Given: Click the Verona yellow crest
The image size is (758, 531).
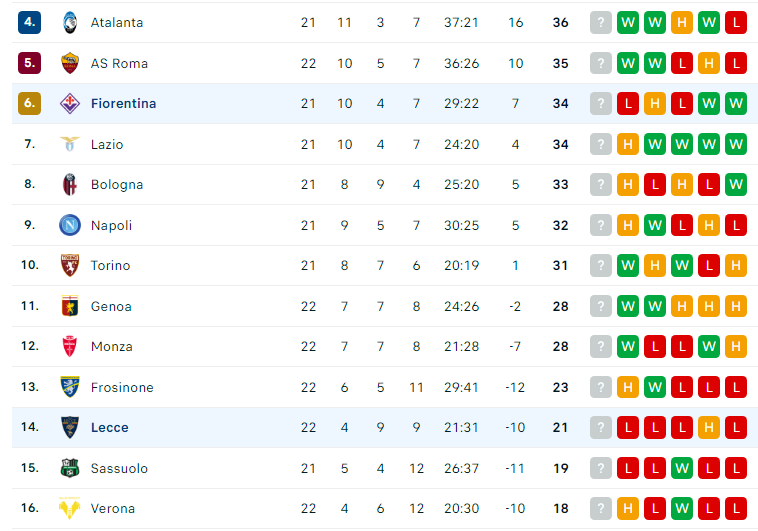Looking at the screenshot, I should 70,508.
